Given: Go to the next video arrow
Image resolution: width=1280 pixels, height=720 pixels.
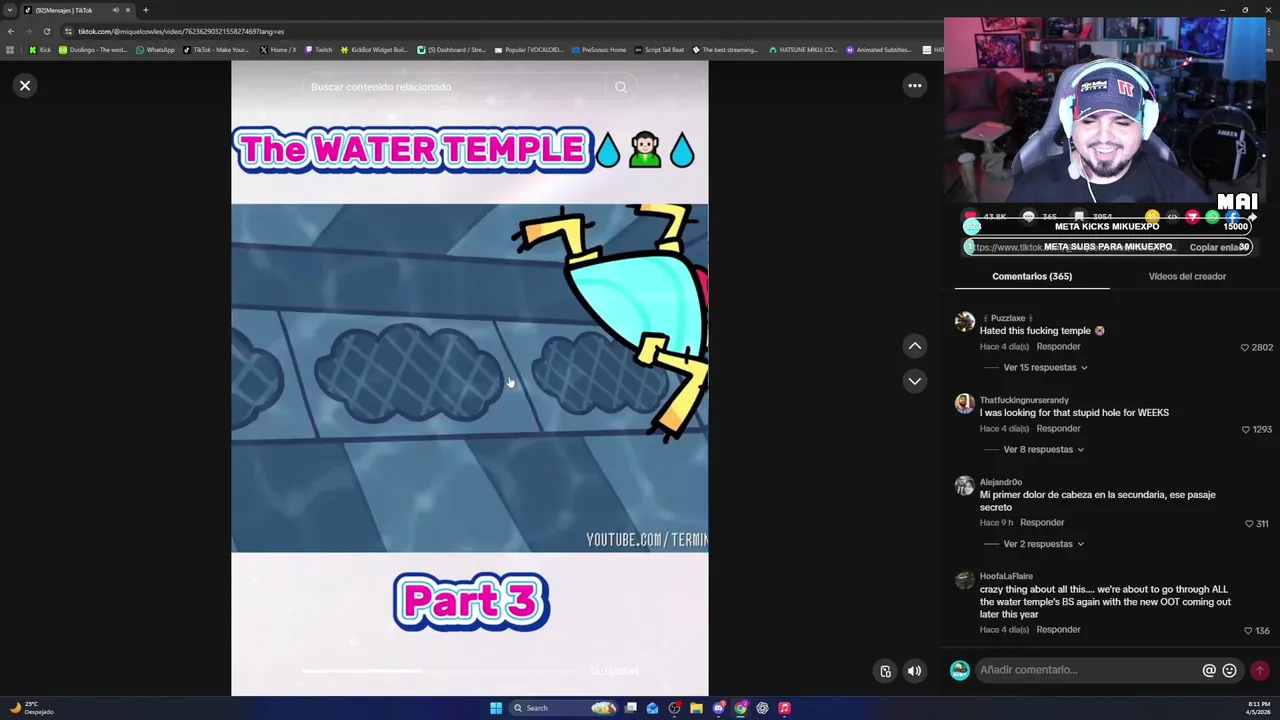Looking at the screenshot, I should (x=914, y=381).
